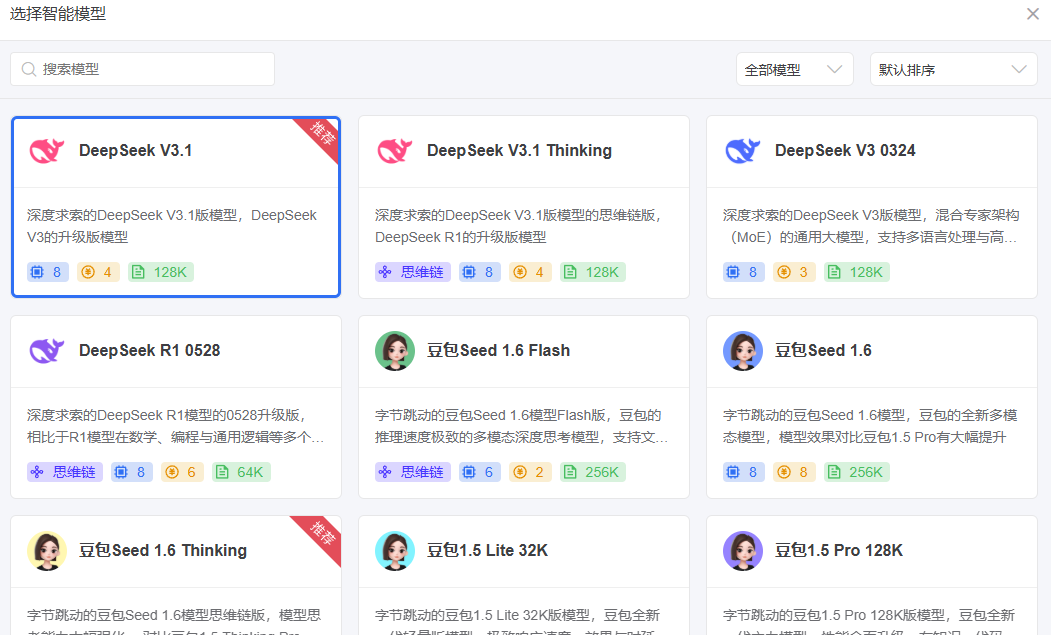Click the 思维链 tag on DeepSeek R1 0528
This screenshot has width=1051, height=635.
click(65, 472)
